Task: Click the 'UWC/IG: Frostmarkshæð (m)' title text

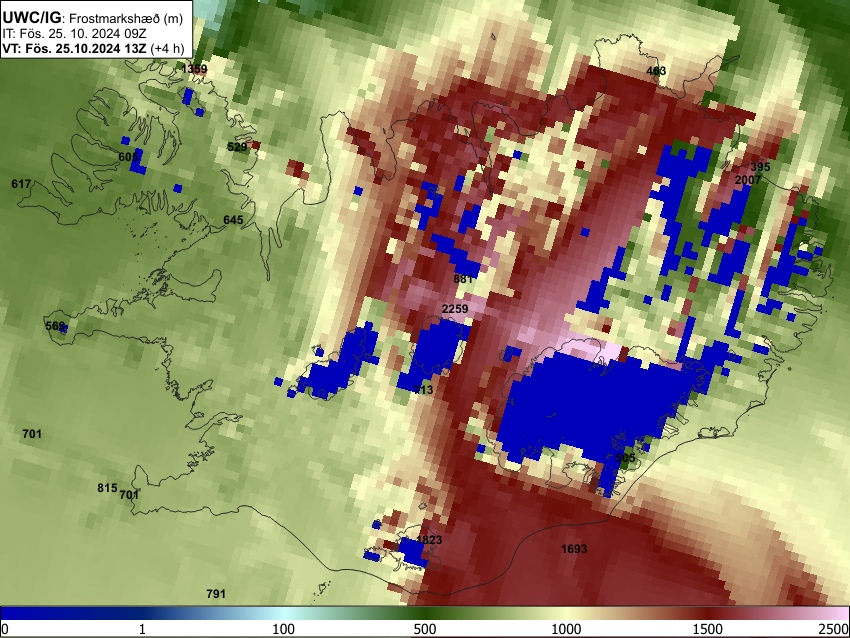Action: [x=93, y=17]
